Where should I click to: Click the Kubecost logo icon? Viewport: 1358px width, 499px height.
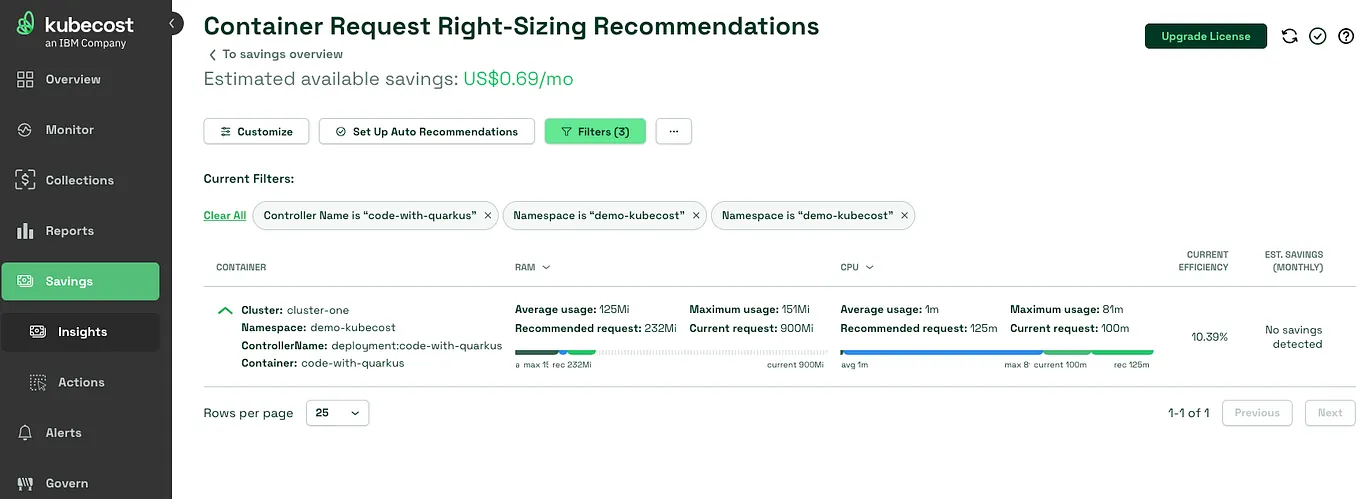tap(27, 24)
